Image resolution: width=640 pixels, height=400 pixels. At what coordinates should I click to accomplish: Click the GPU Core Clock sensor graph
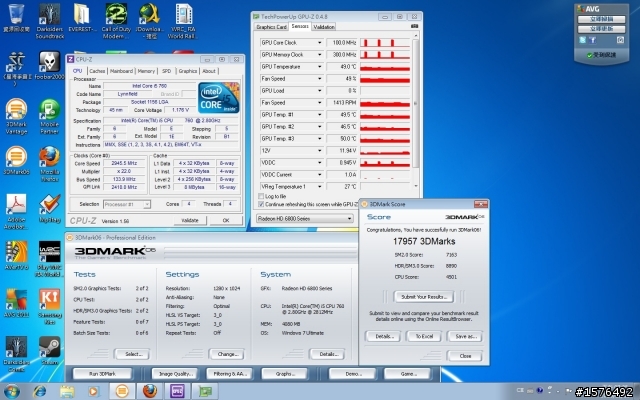pyautogui.click(x=385, y=42)
